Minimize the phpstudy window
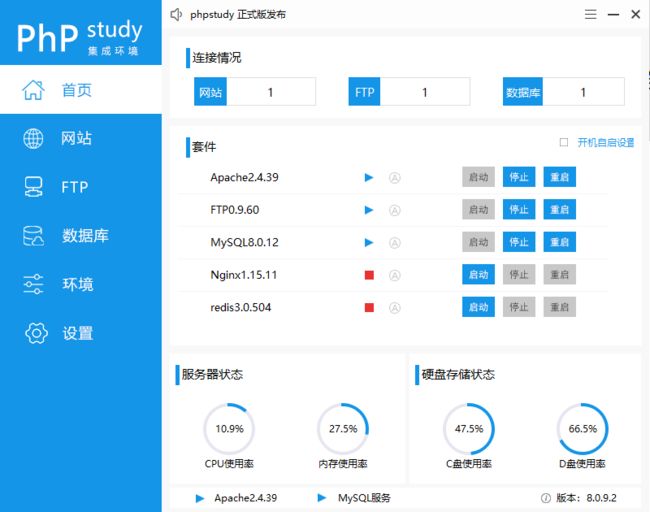Image resolution: width=650 pixels, height=512 pixels. (x=613, y=15)
